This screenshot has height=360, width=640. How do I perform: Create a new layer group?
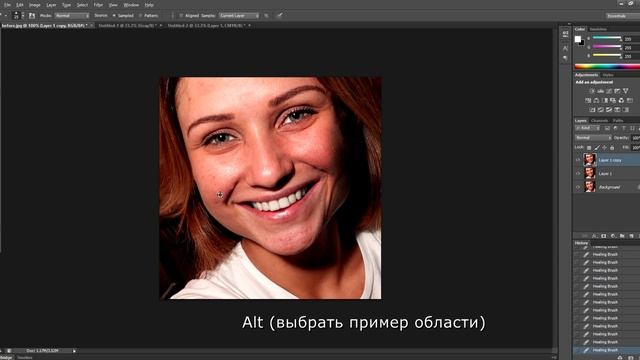pos(622,236)
